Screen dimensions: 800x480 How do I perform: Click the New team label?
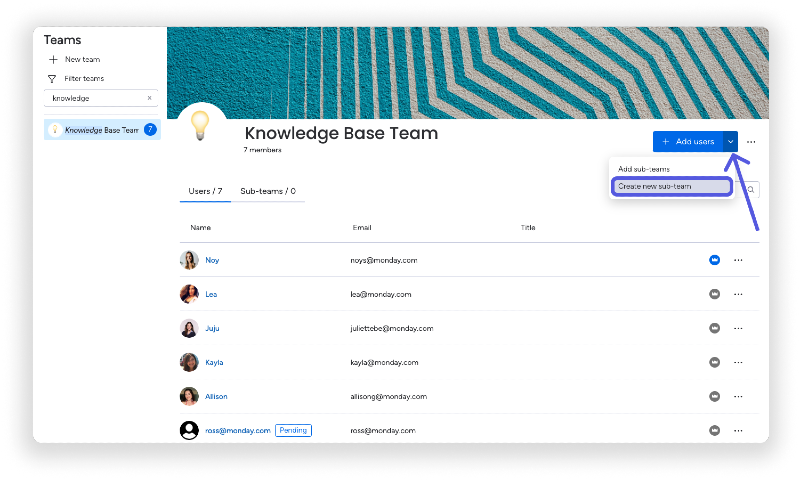[x=83, y=60]
